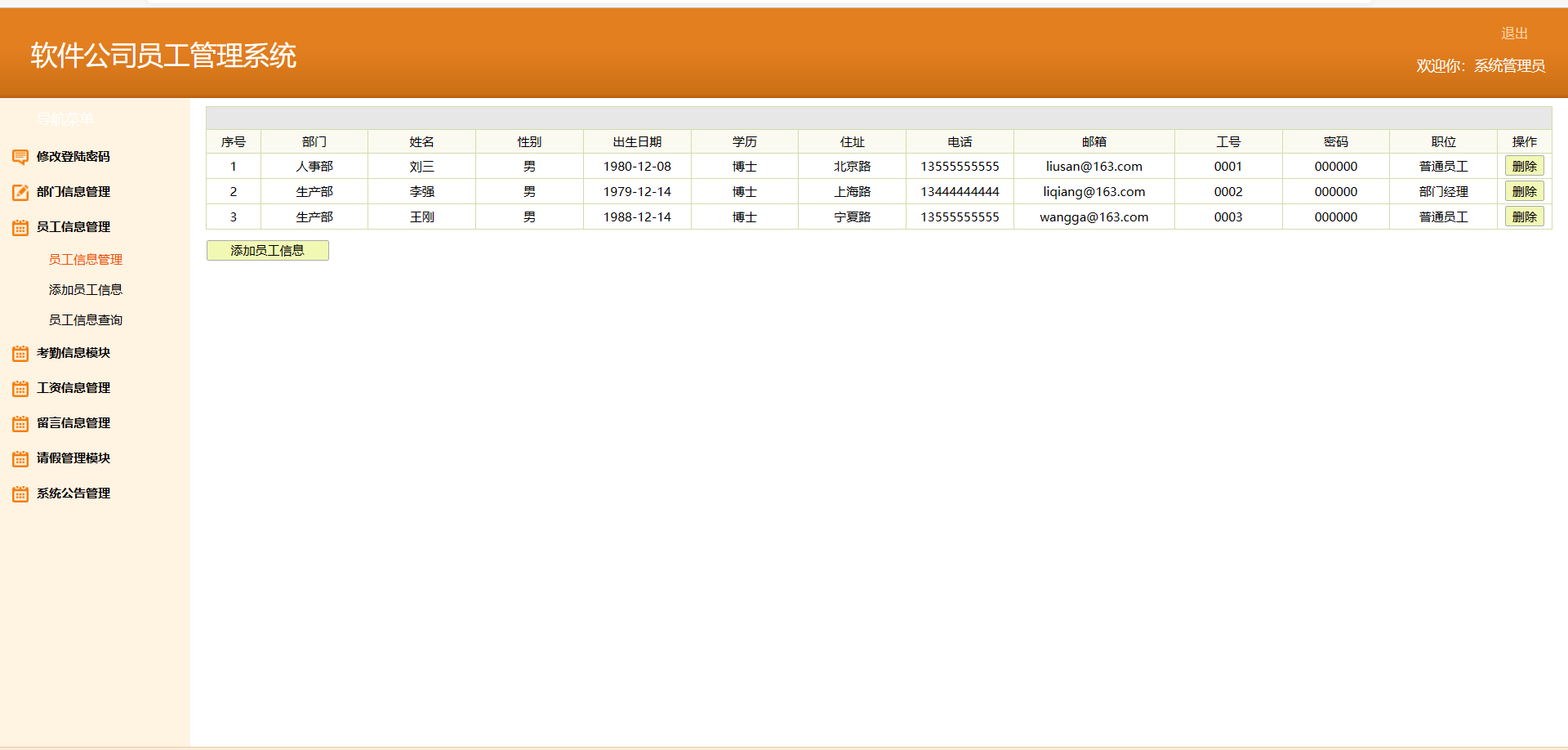Click birth date 1980-12-08

pyautogui.click(x=637, y=166)
